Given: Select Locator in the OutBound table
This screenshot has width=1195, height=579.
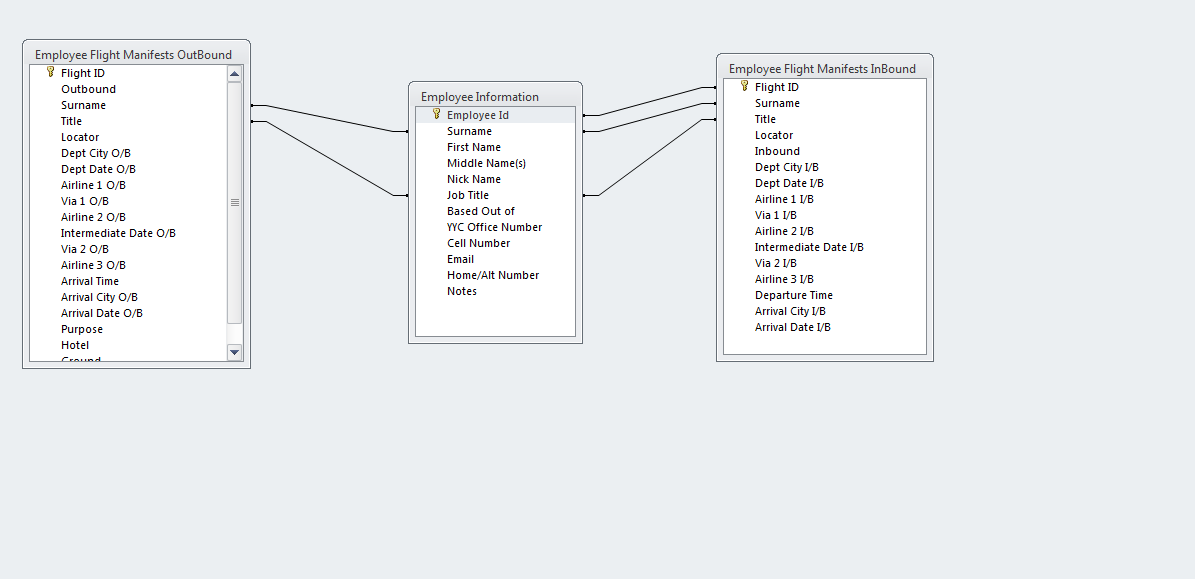Looking at the screenshot, I should pyautogui.click(x=80, y=137).
